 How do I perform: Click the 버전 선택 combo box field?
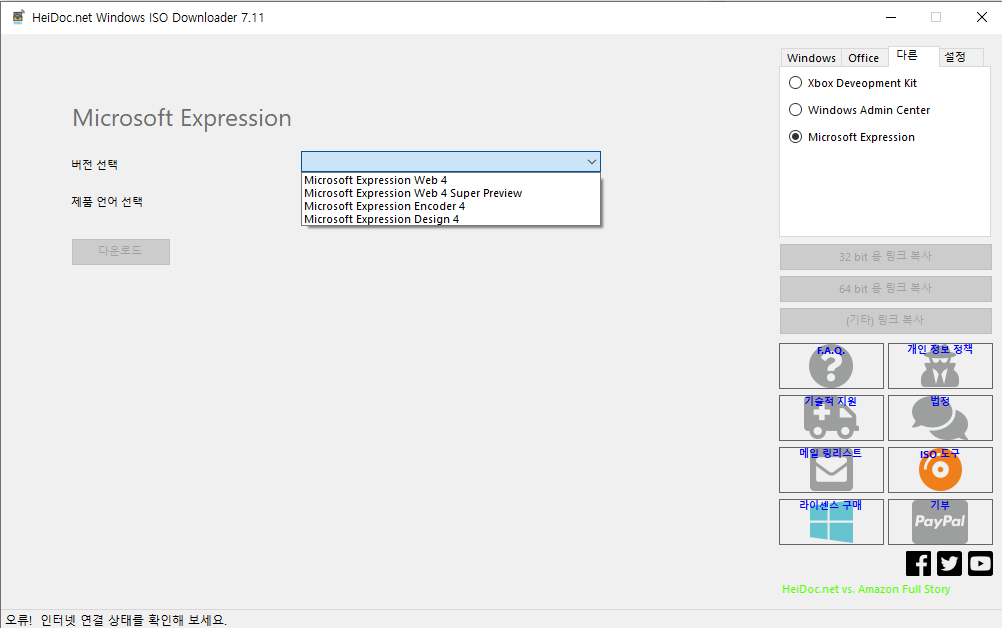[x=451, y=162]
